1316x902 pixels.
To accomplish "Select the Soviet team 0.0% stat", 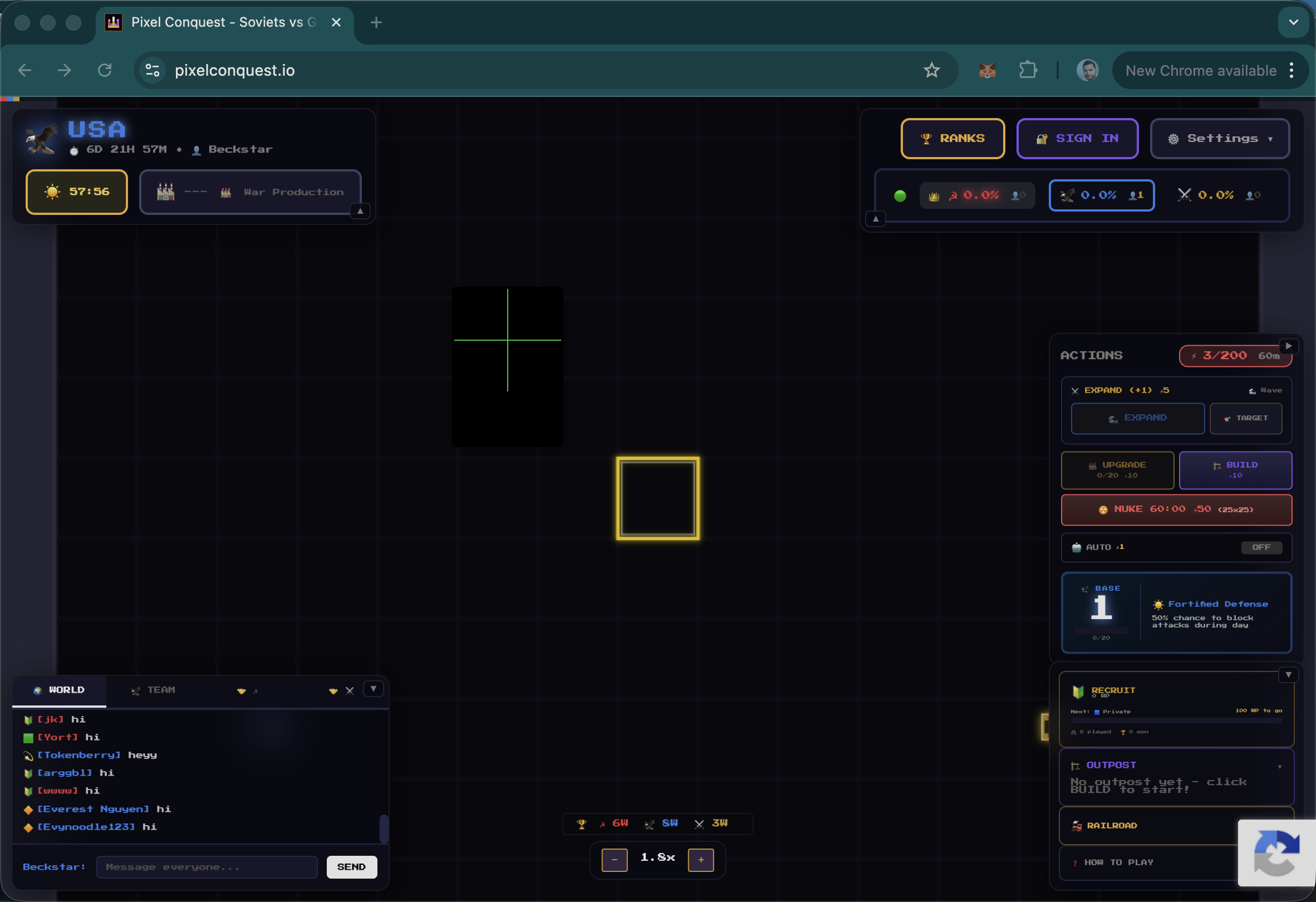I will 978,195.
